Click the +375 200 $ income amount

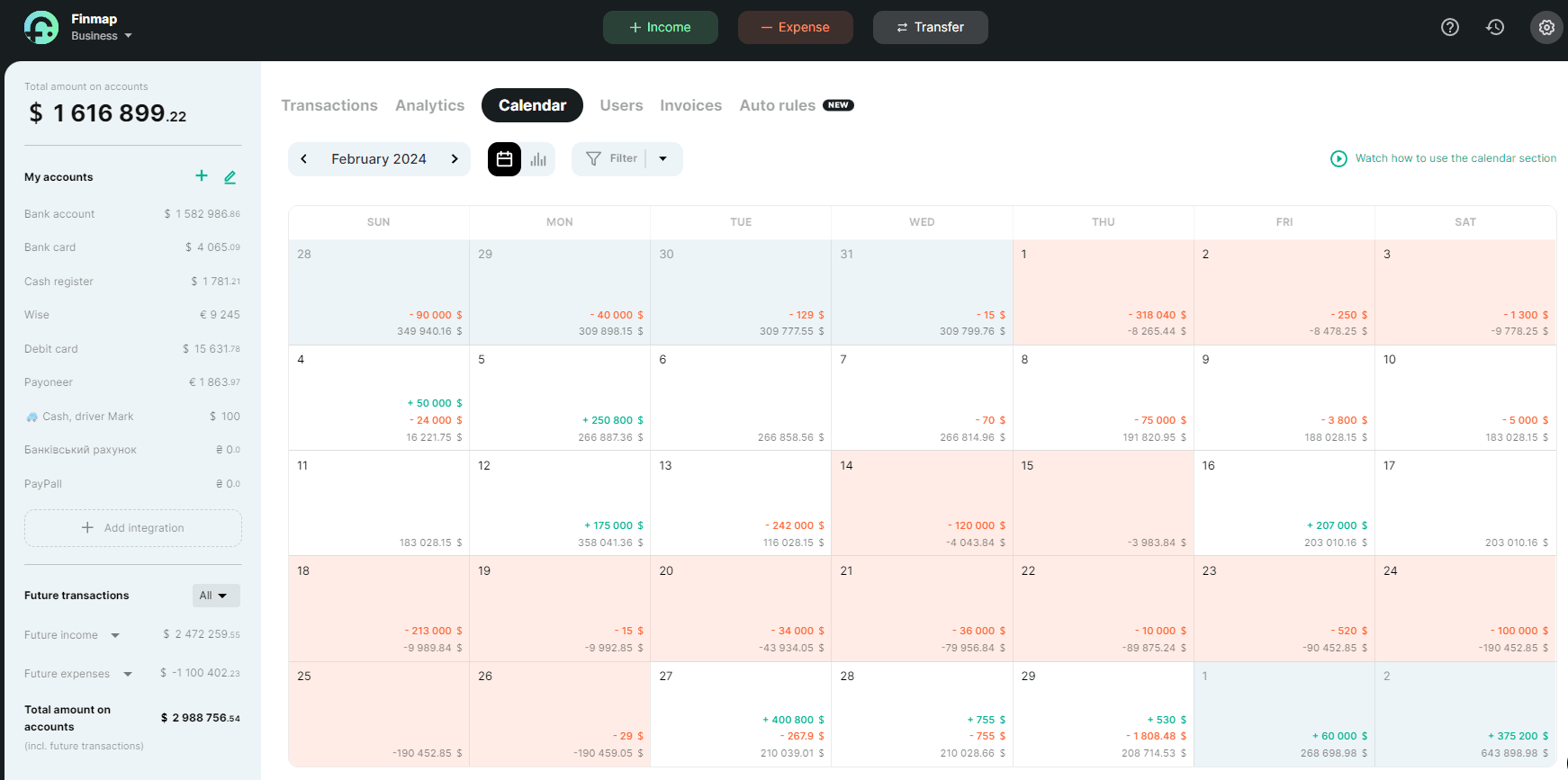[x=1518, y=736]
